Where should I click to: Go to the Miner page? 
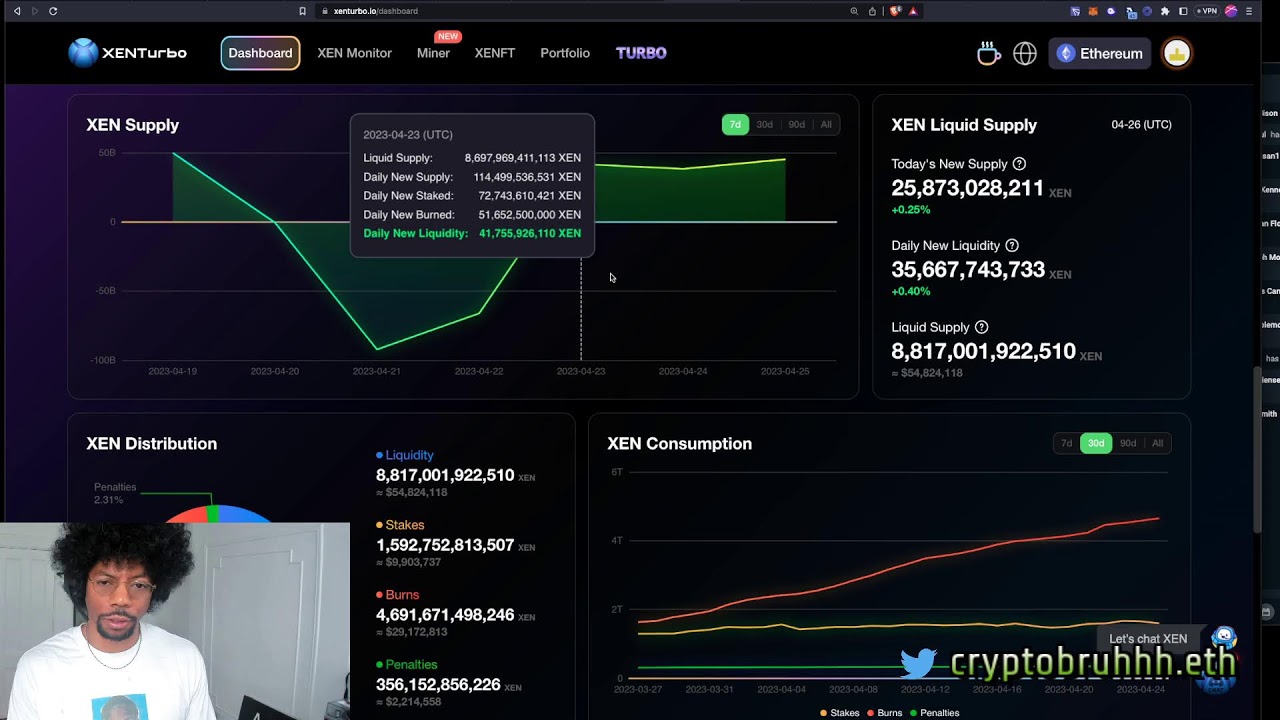coord(433,53)
